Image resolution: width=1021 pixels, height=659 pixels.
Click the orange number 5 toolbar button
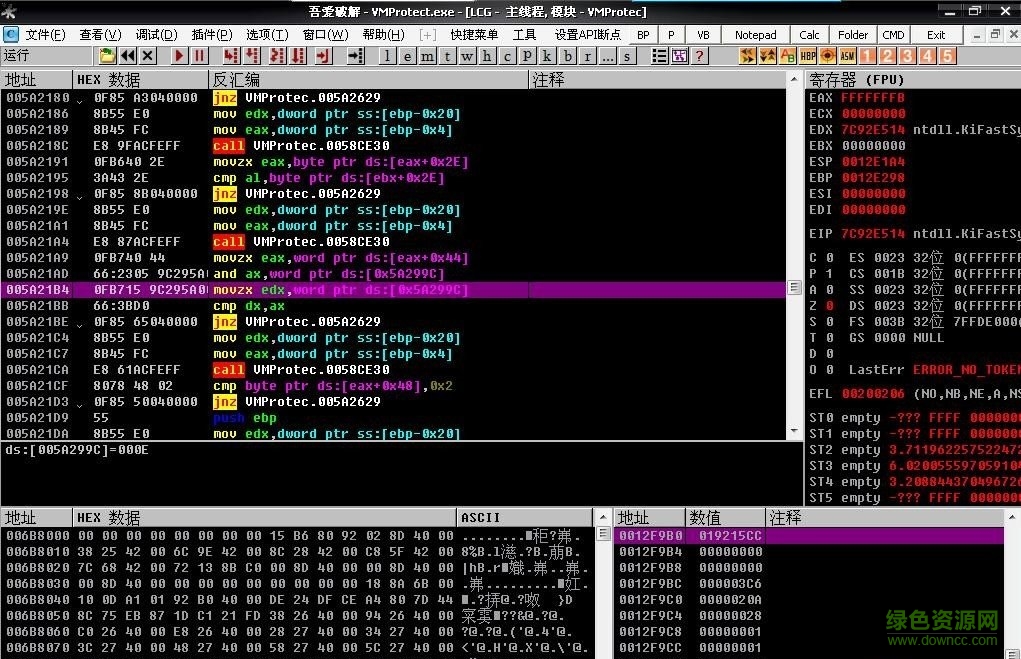[x=947, y=56]
